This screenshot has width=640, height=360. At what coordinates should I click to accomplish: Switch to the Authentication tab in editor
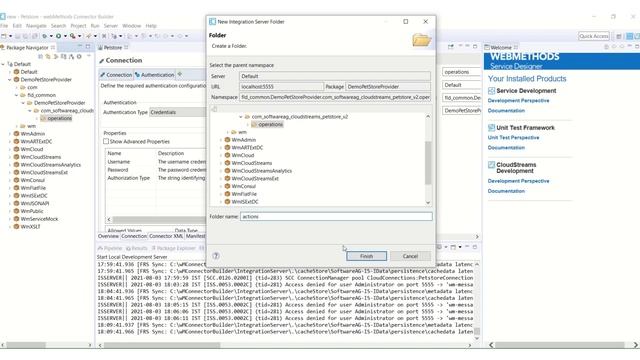[x=154, y=75]
